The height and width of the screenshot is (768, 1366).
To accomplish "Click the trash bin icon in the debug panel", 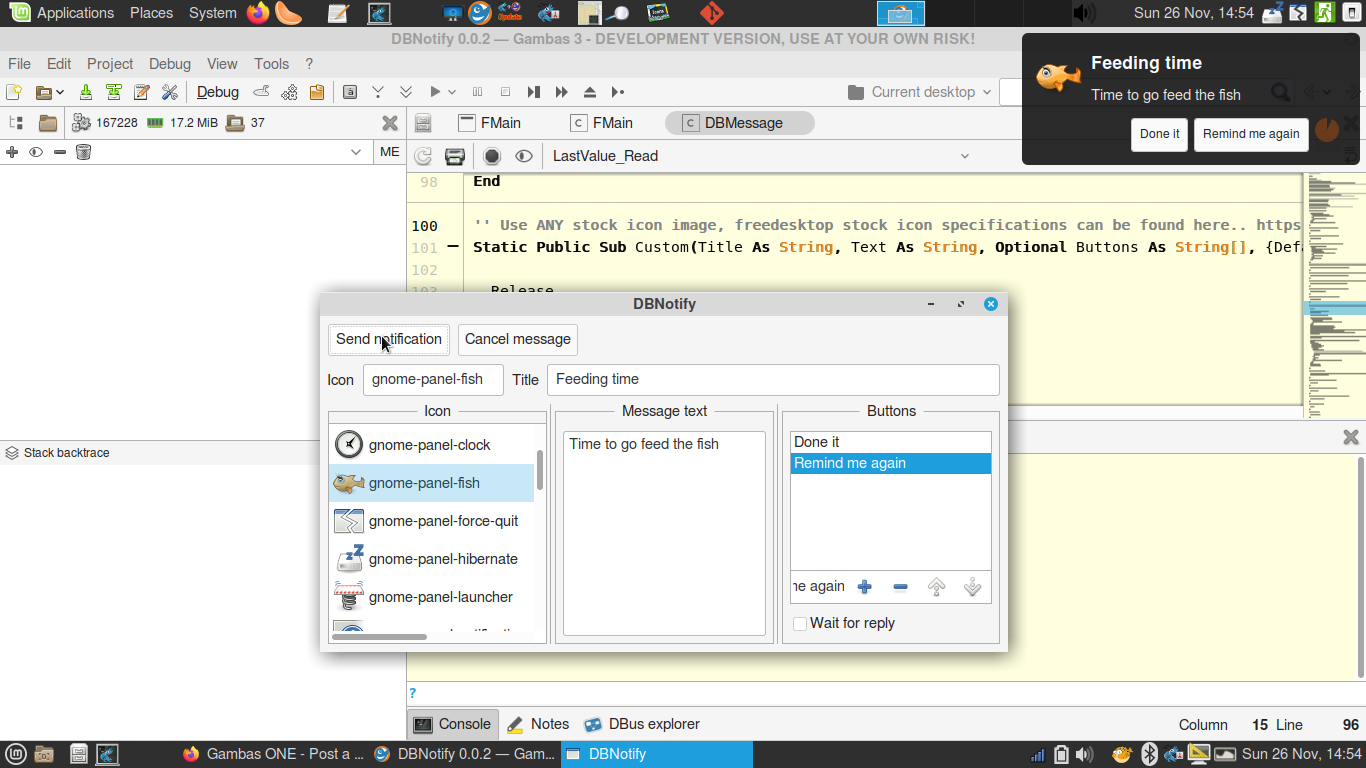I will tap(84, 152).
